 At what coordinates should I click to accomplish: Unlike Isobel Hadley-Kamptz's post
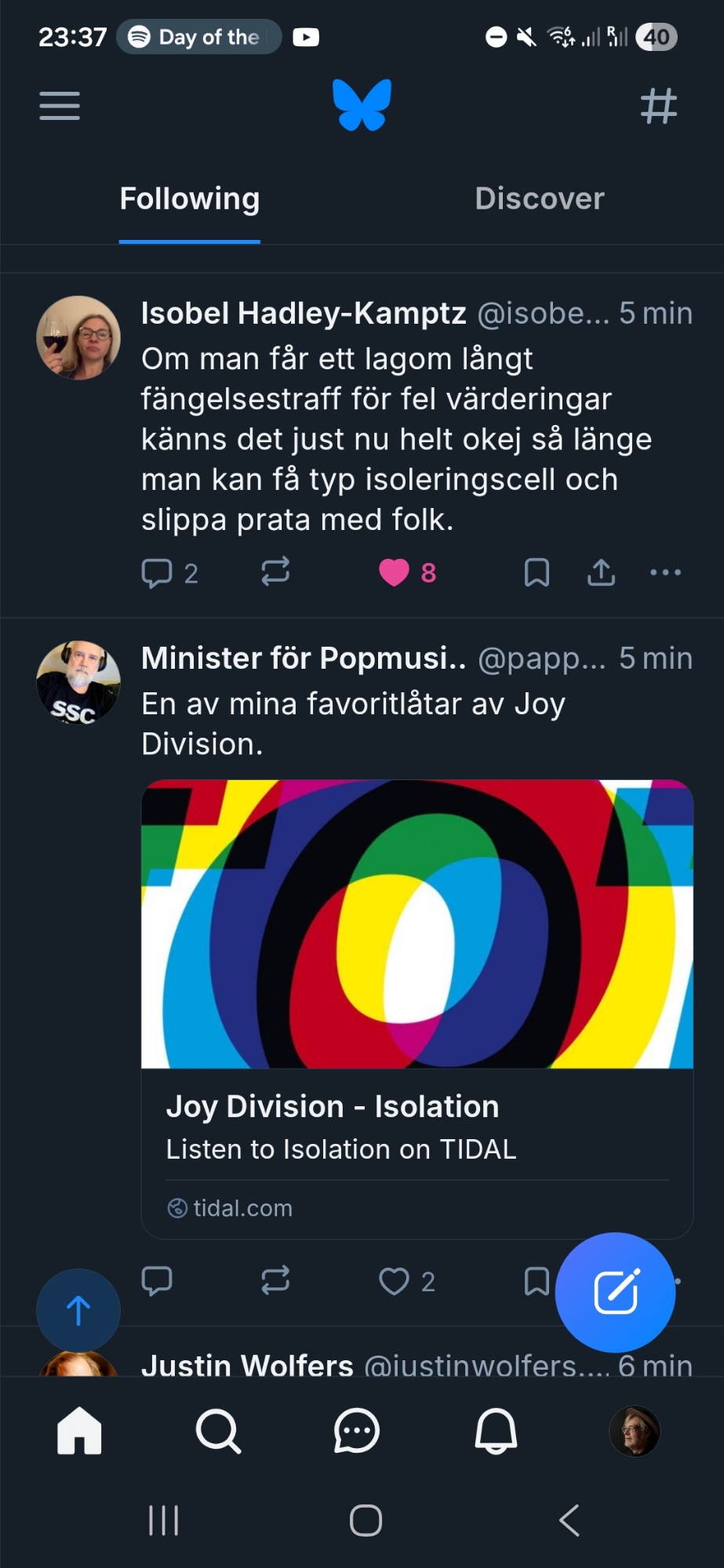point(395,573)
